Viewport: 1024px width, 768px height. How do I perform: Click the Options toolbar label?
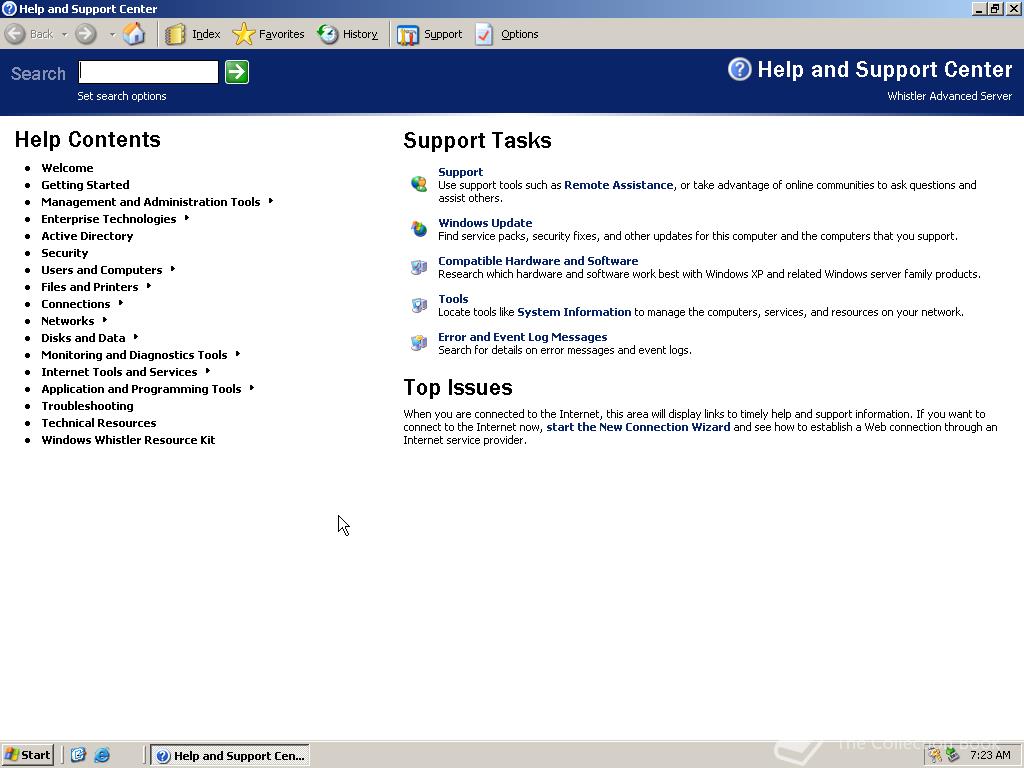(520, 34)
